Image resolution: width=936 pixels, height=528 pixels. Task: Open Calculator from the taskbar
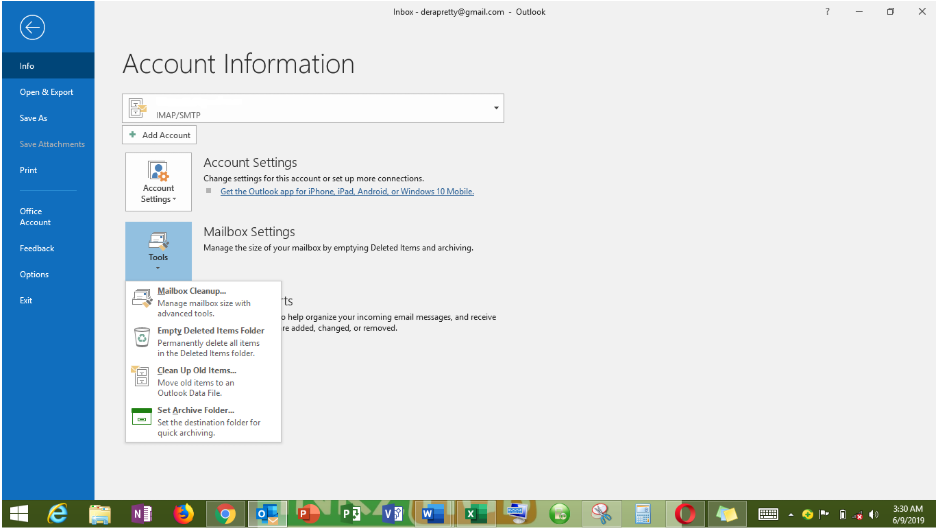(643, 514)
